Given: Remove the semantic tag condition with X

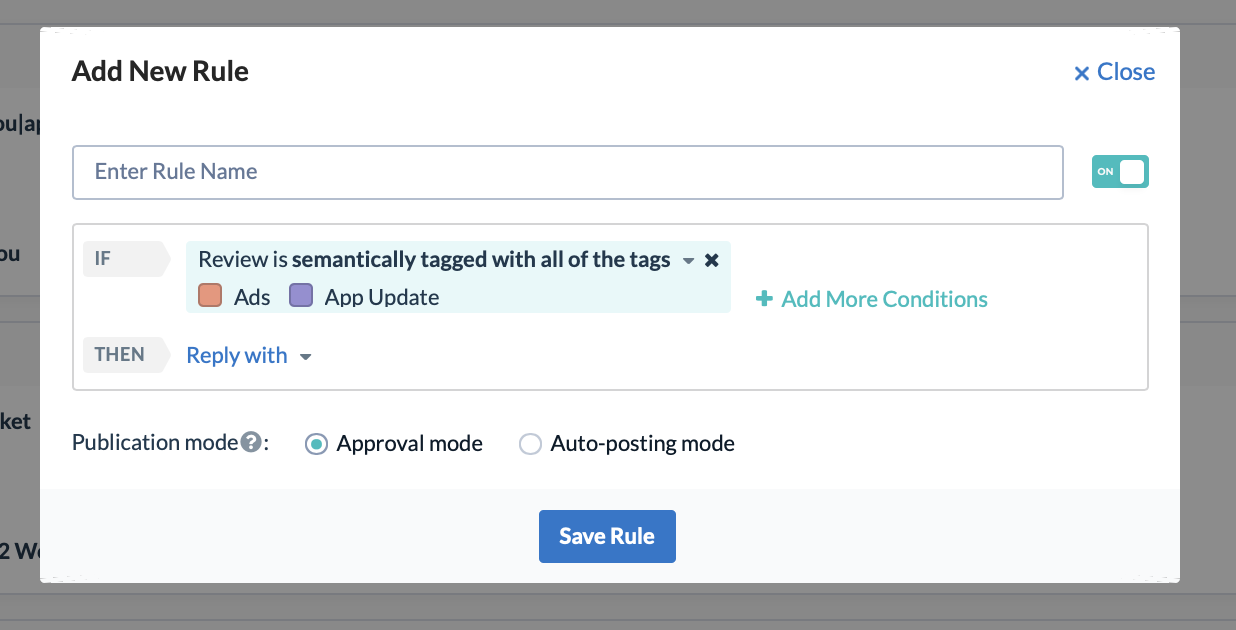Looking at the screenshot, I should pos(712,260).
